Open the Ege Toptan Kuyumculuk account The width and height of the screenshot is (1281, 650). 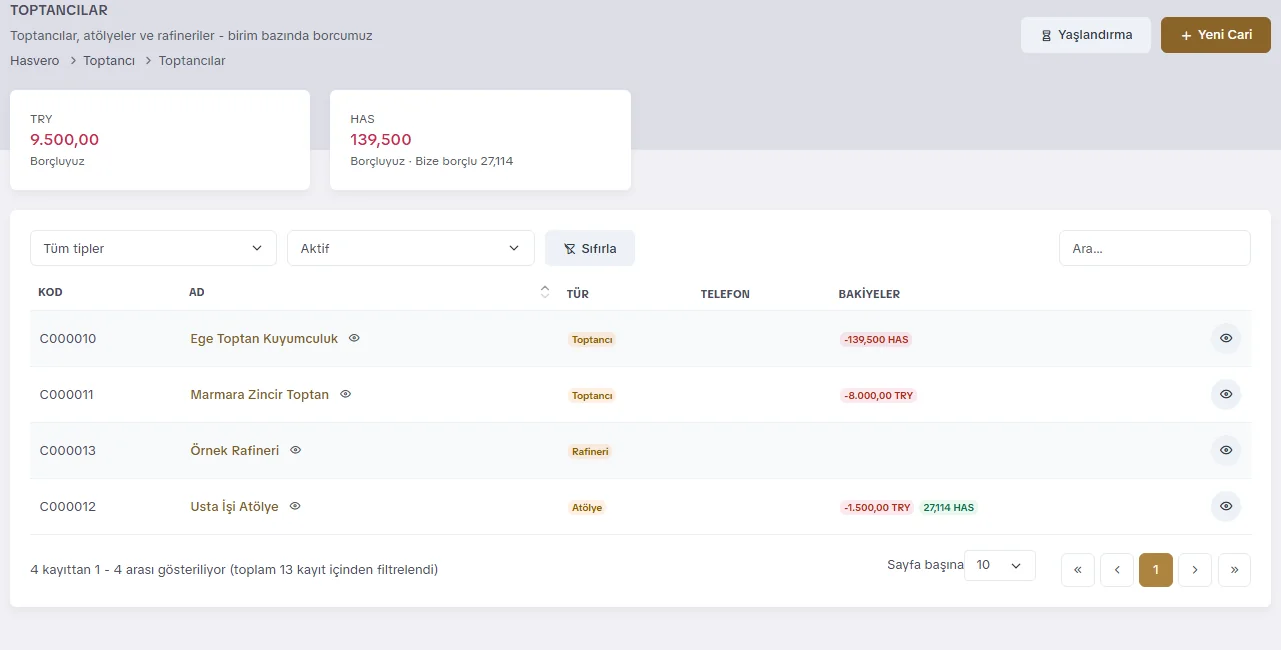[x=264, y=339]
